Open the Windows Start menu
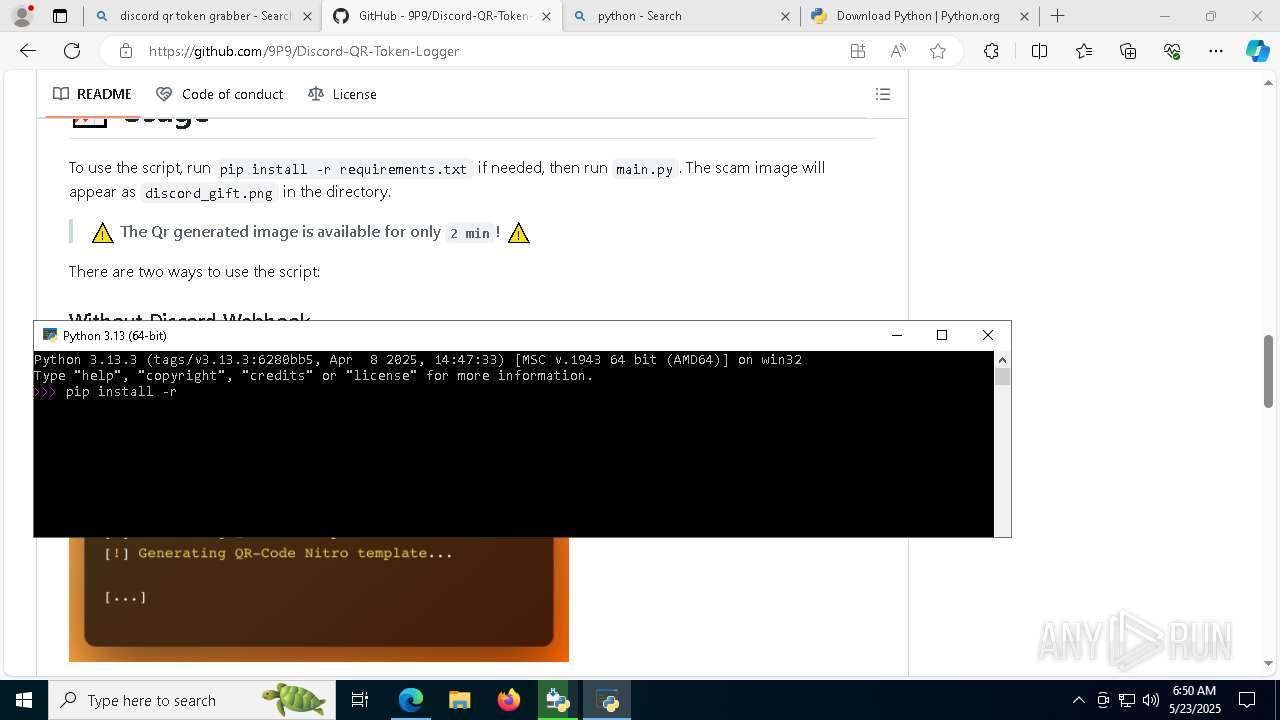Screen dimensions: 1280x720 (x=24, y=700)
